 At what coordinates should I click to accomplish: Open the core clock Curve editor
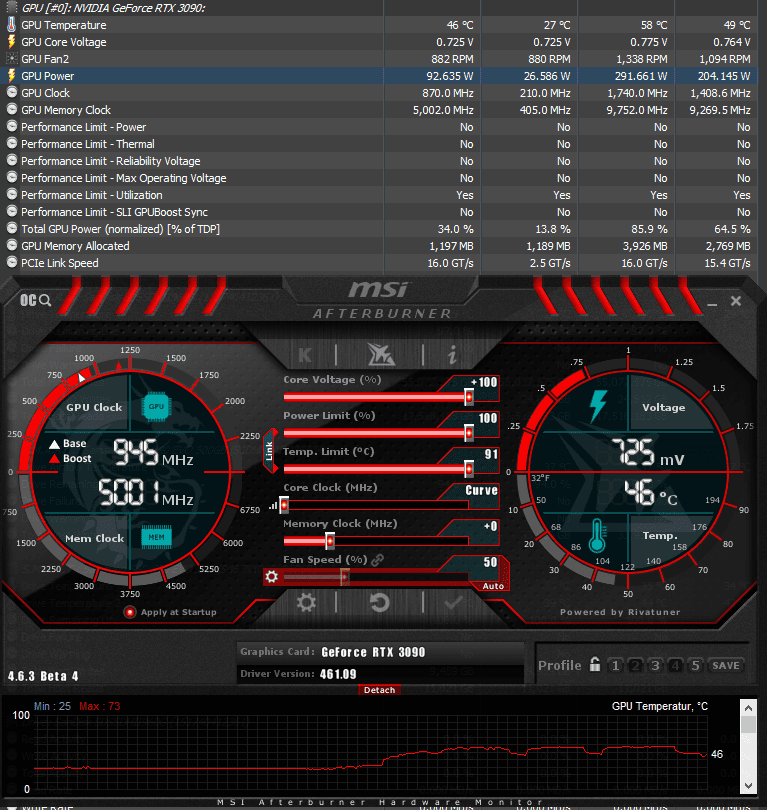pyautogui.click(x=481, y=490)
